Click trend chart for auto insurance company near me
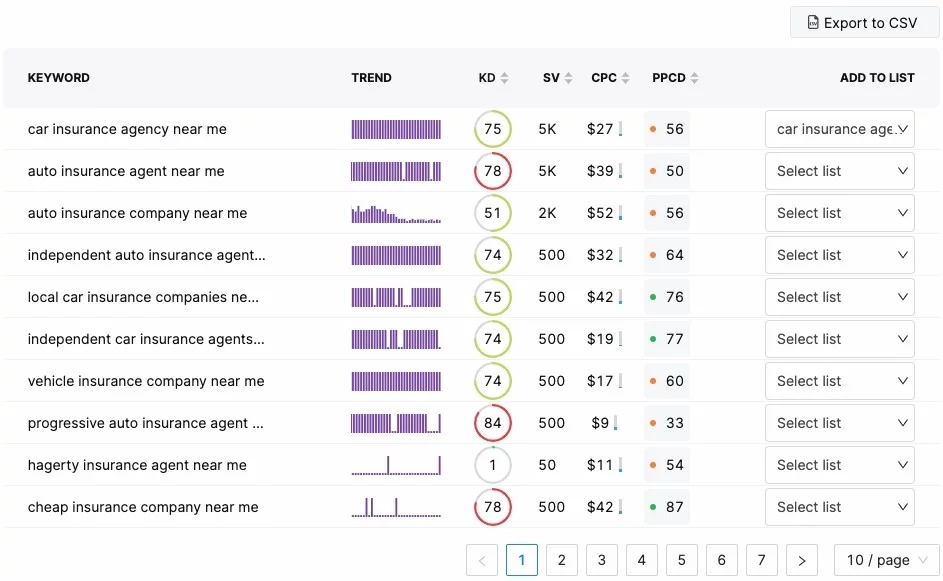 click(396, 213)
